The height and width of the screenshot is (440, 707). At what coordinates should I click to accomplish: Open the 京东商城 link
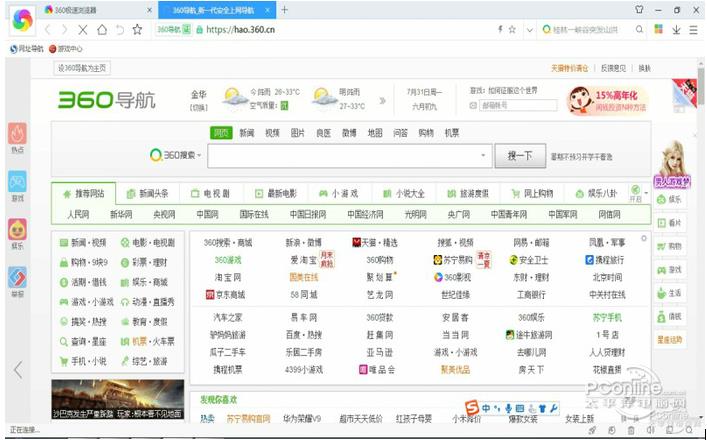(x=225, y=295)
